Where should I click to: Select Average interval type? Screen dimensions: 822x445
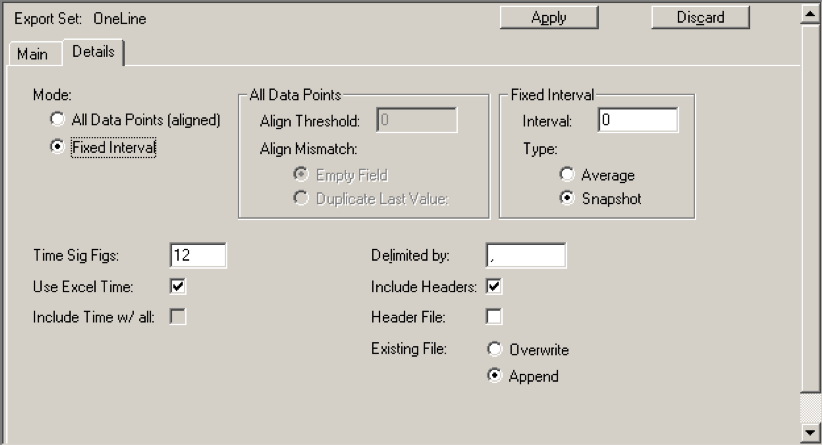[x=567, y=175]
